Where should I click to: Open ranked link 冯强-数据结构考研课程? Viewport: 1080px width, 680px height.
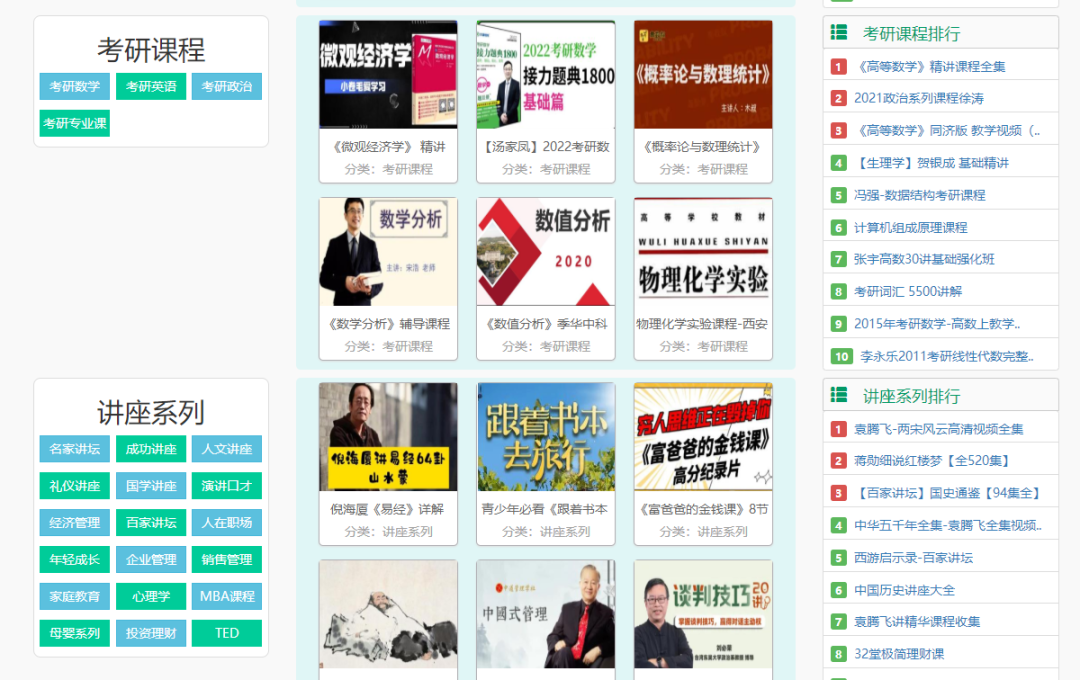920,196
